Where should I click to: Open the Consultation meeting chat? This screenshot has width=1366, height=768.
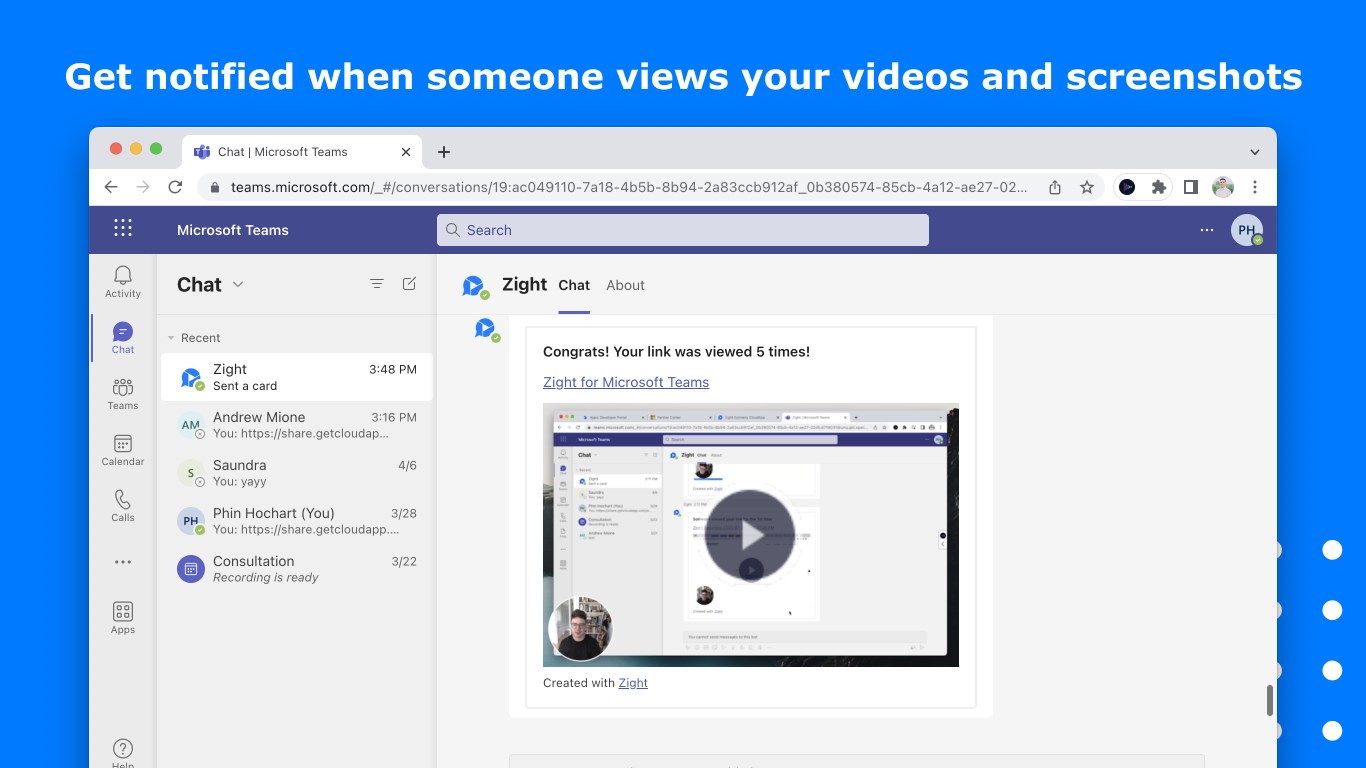tap(297, 569)
